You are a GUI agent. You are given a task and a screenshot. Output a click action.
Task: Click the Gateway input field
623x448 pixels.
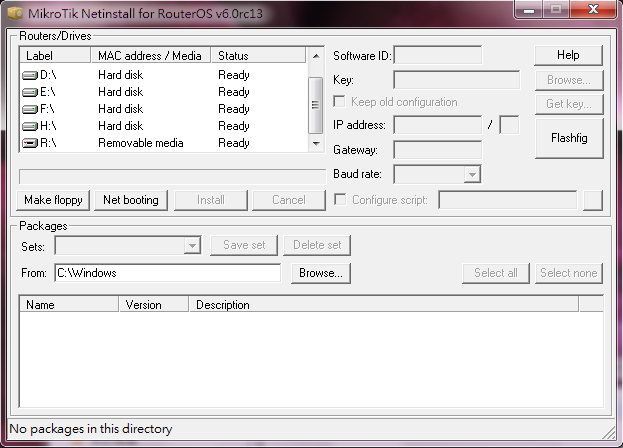(438, 150)
